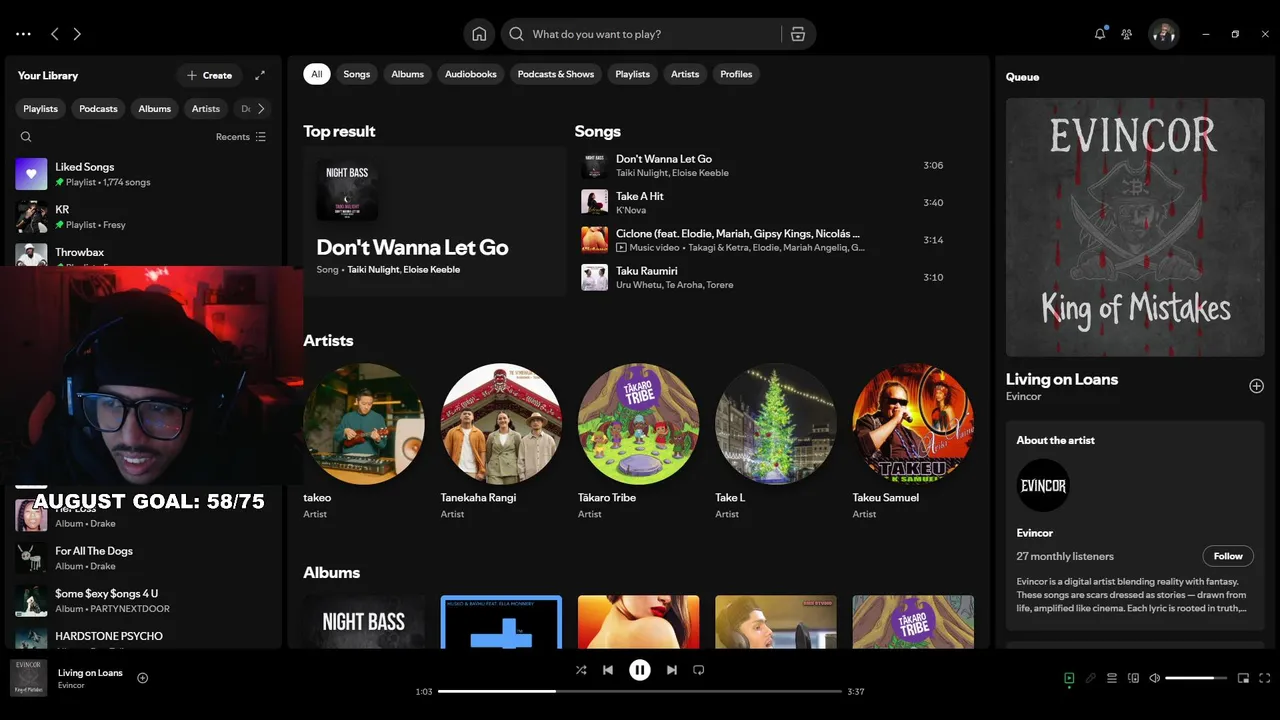Open the notifications bell
The width and height of the screenshot is (1280, 720).
coord(1100,34)
